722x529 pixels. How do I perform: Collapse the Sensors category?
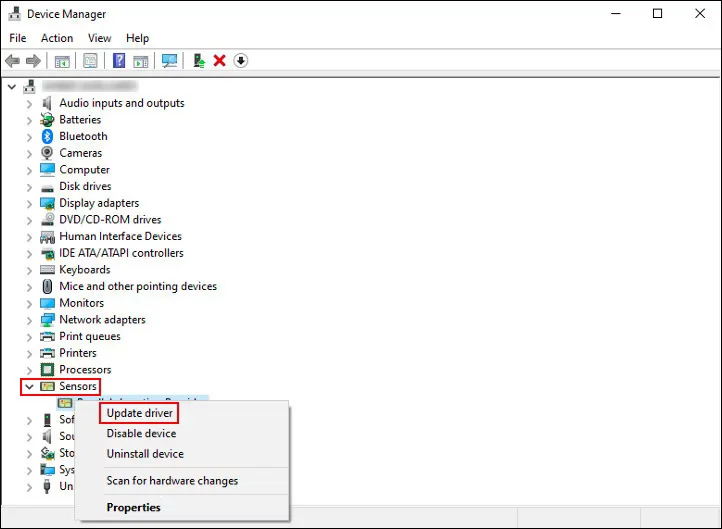tap(29, 386)
